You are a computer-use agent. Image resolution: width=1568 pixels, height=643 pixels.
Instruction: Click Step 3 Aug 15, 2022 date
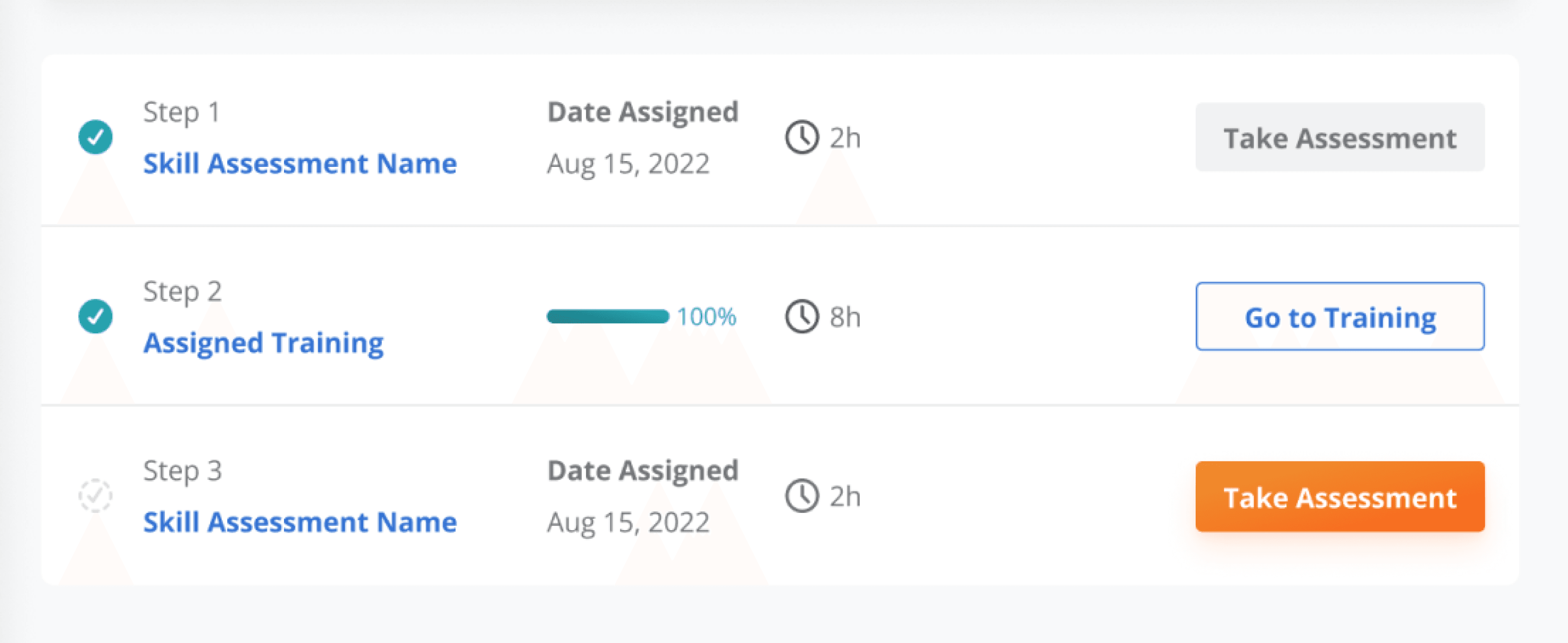point(628,523)
